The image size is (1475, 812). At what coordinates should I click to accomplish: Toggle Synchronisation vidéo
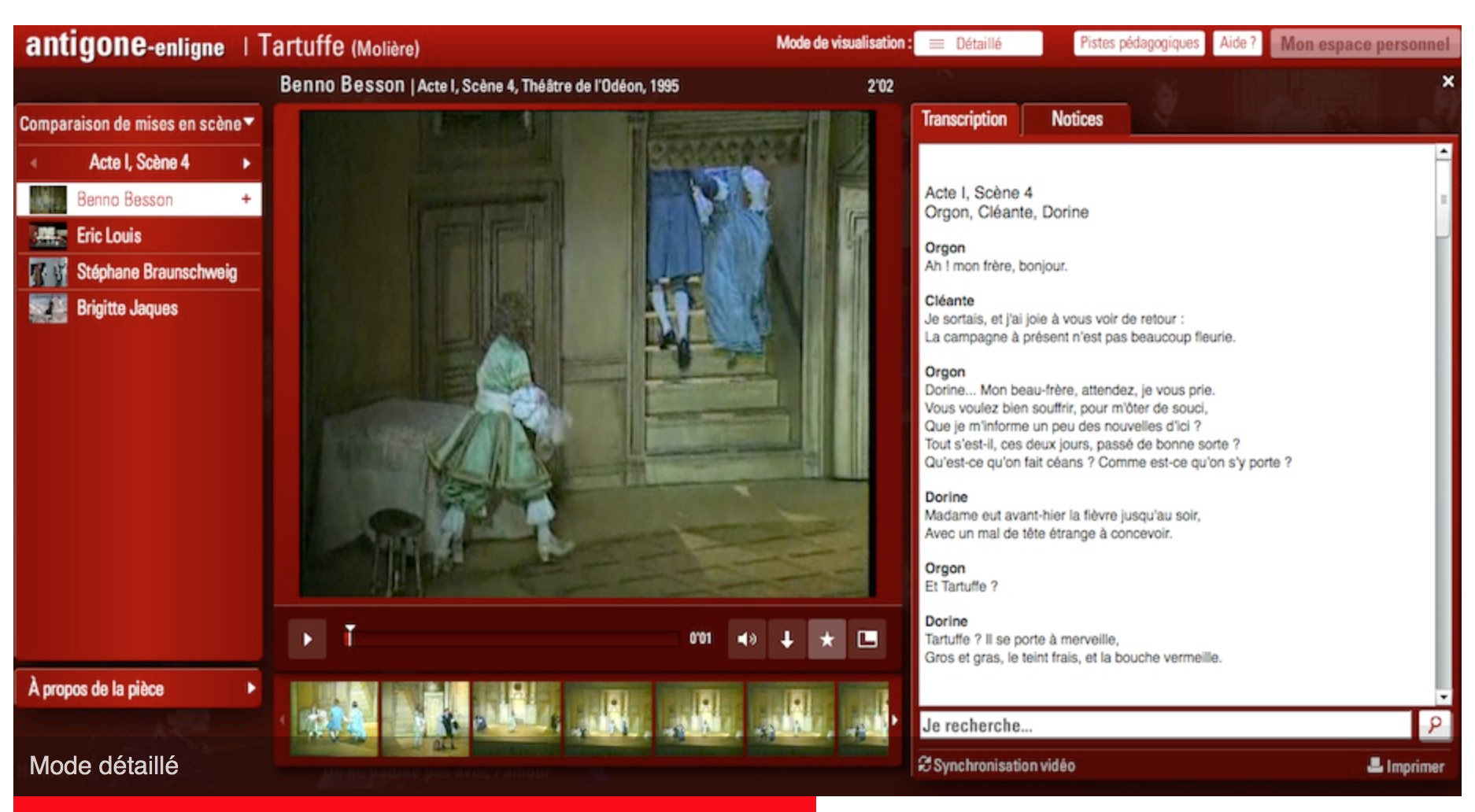pyautogui.click(x=996, y=765)
